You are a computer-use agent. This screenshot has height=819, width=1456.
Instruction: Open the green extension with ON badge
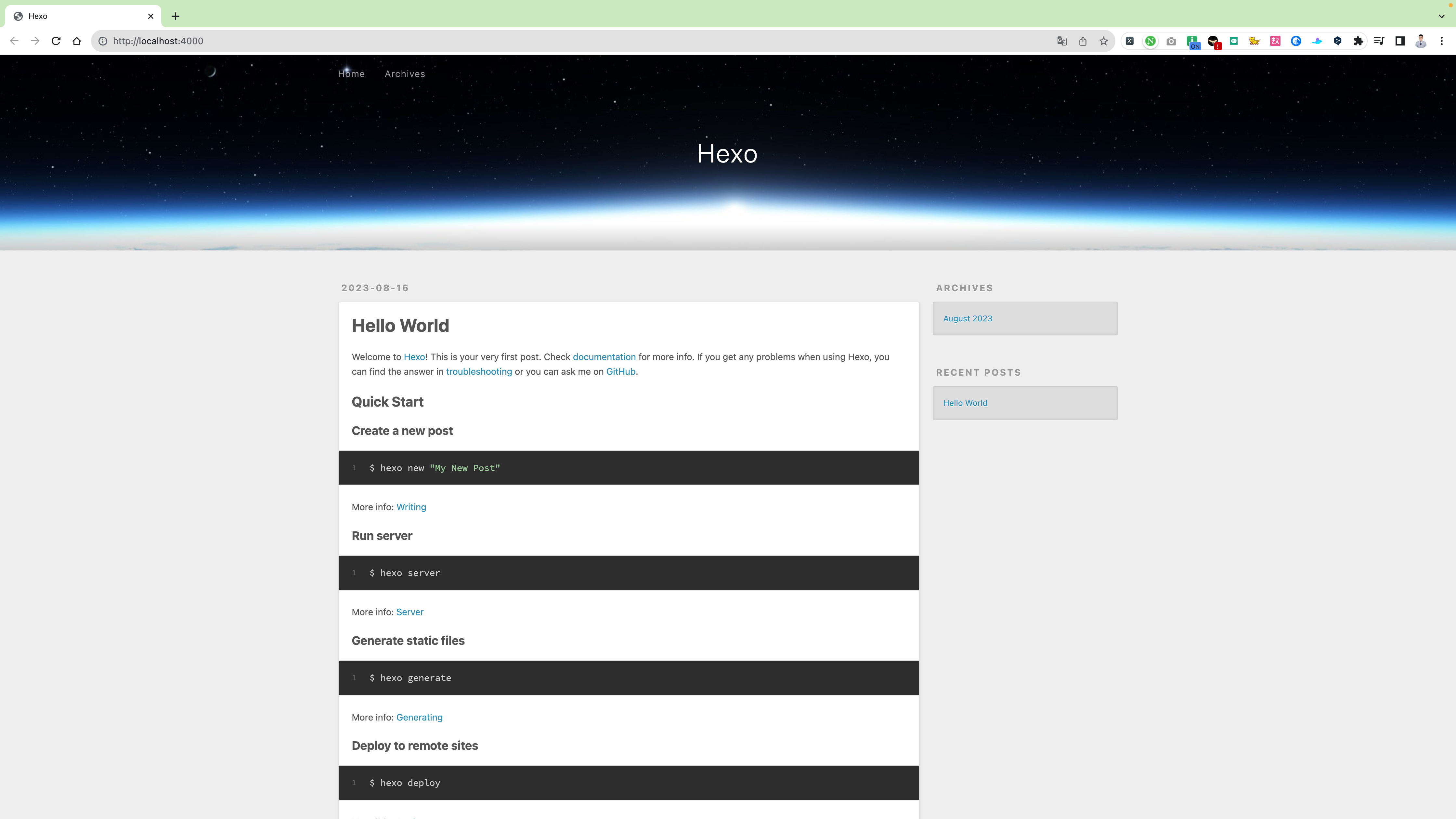coord(1193,42)
